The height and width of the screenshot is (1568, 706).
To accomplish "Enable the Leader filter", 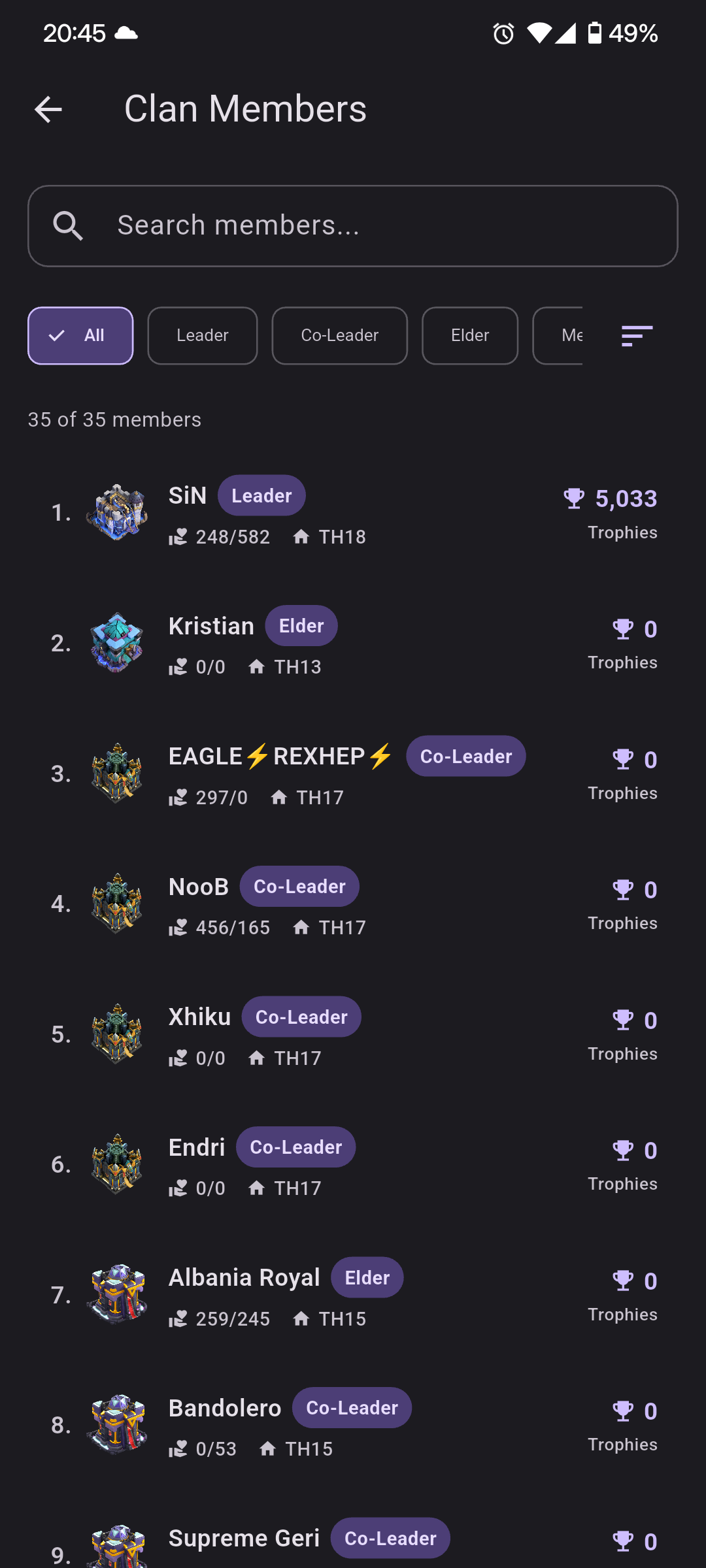I will 202,336.
